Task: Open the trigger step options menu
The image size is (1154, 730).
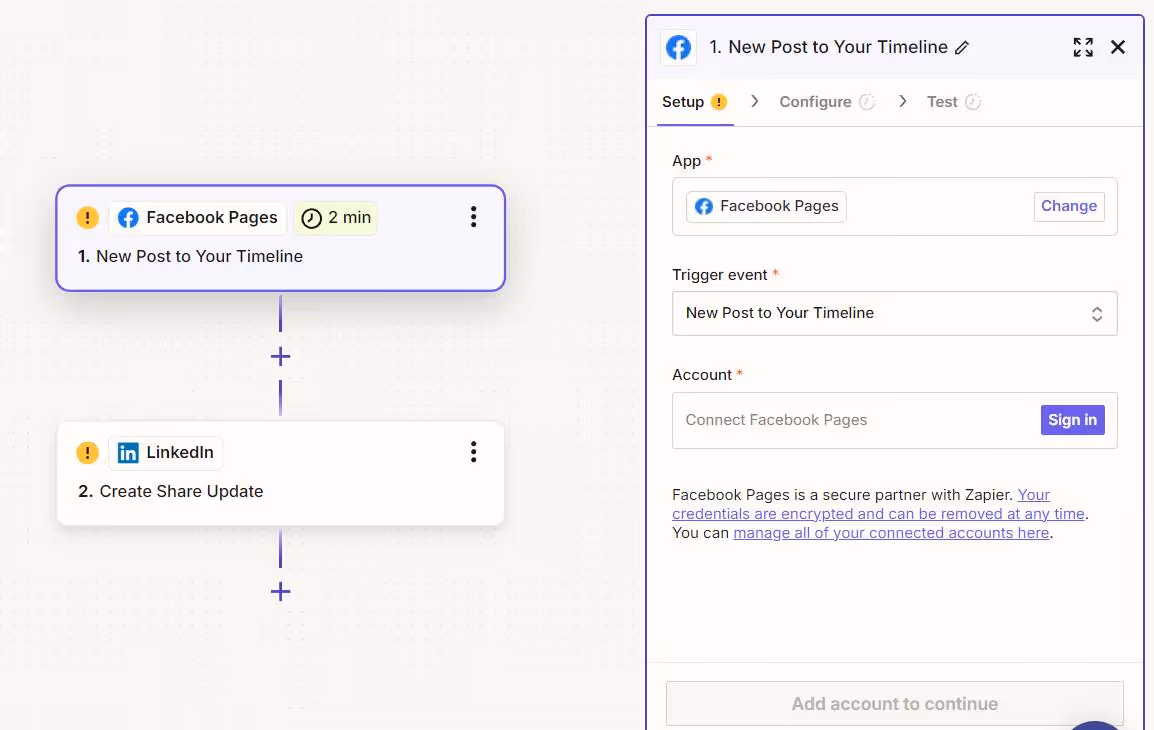Action: point(473,217)
